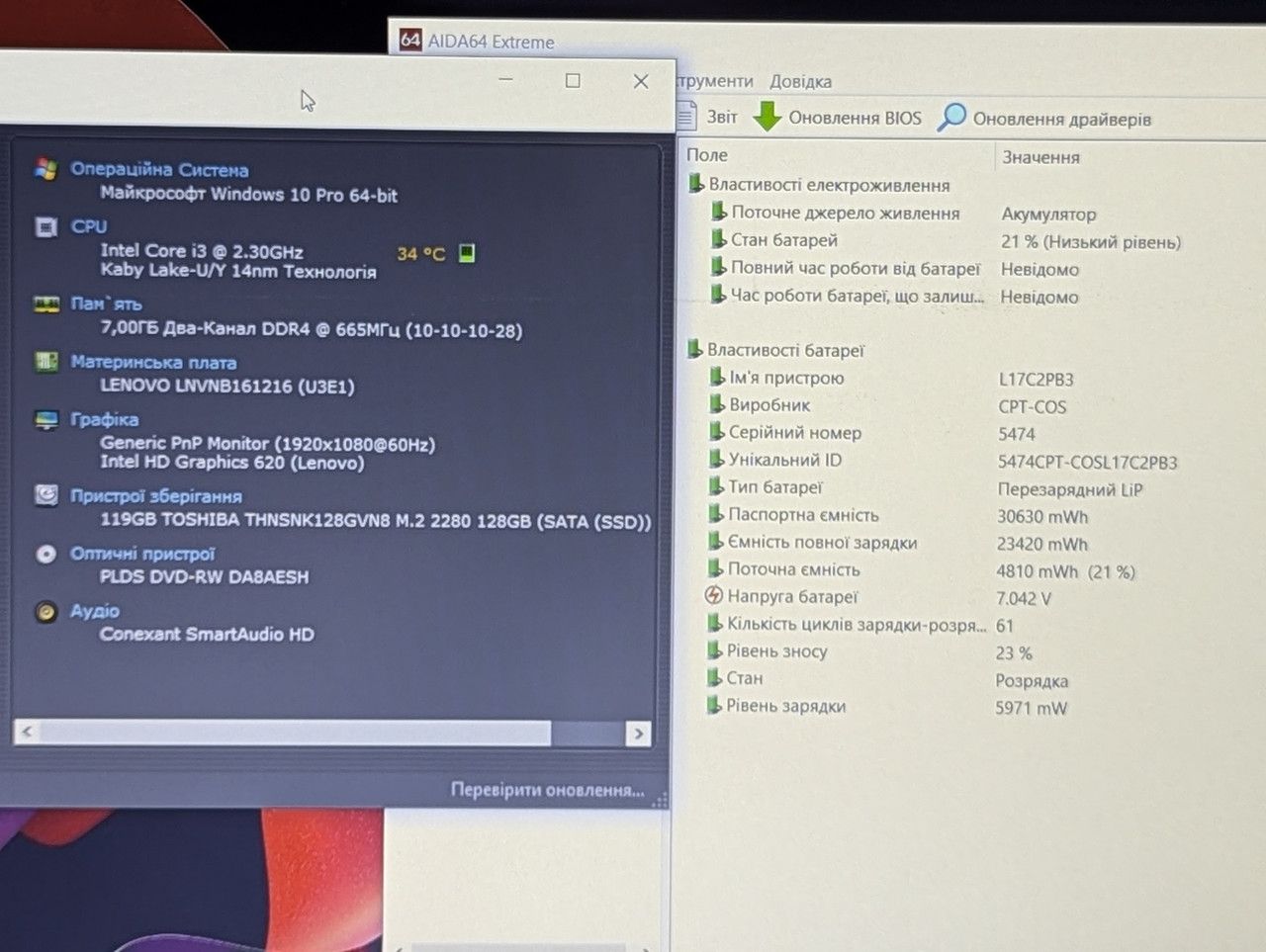Viewport: 1266px width, 952px height.
Task: Click the monitor icon beside Графіка
Action: pyautogui.click(x=46, y=420)
